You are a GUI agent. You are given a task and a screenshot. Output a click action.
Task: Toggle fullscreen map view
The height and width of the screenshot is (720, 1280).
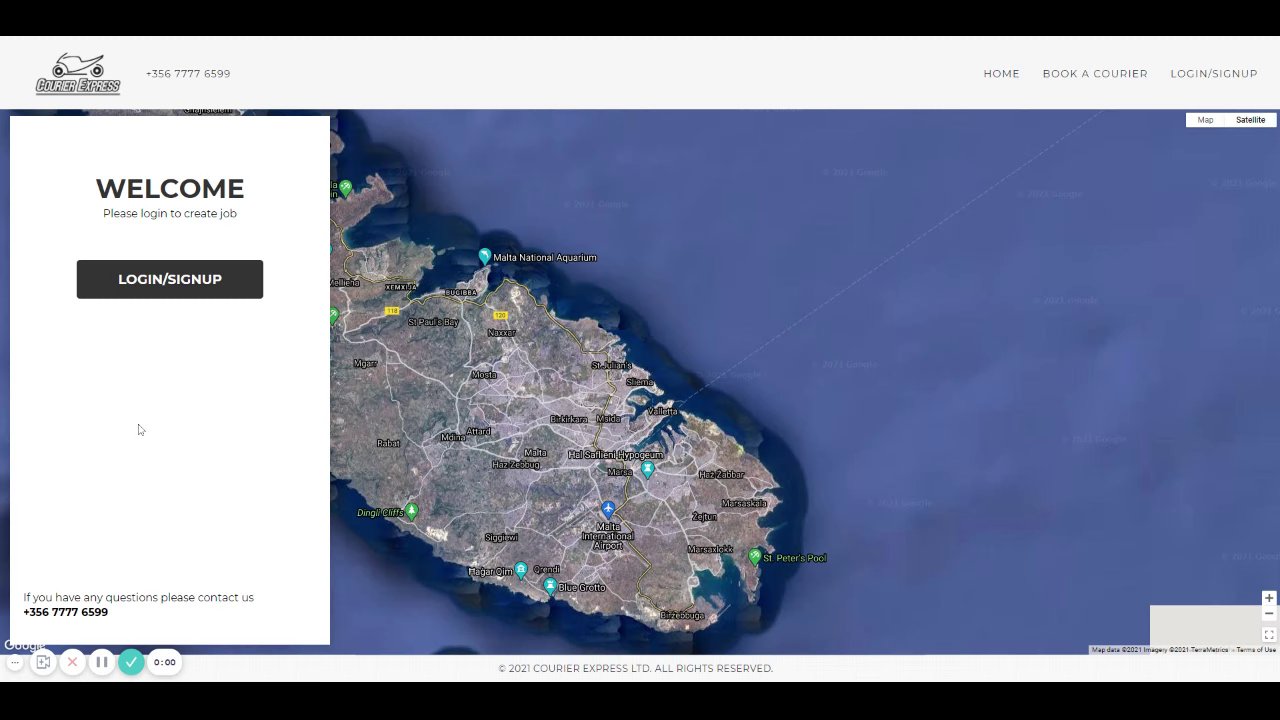point(1269,635)
